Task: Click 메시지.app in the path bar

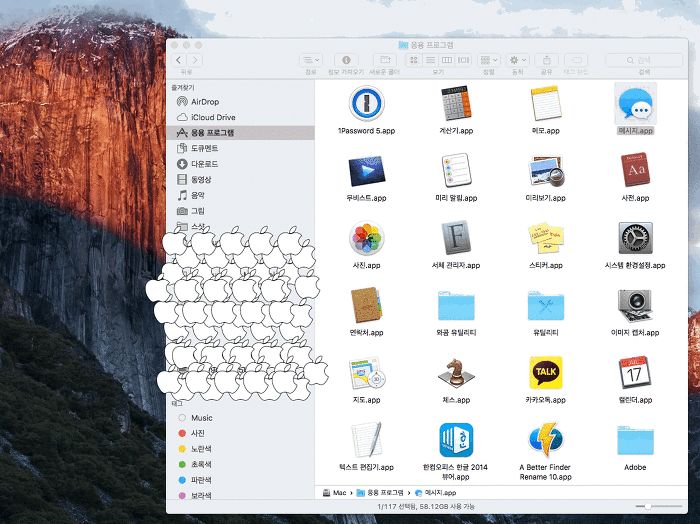Action: click(x=436, y=493)
